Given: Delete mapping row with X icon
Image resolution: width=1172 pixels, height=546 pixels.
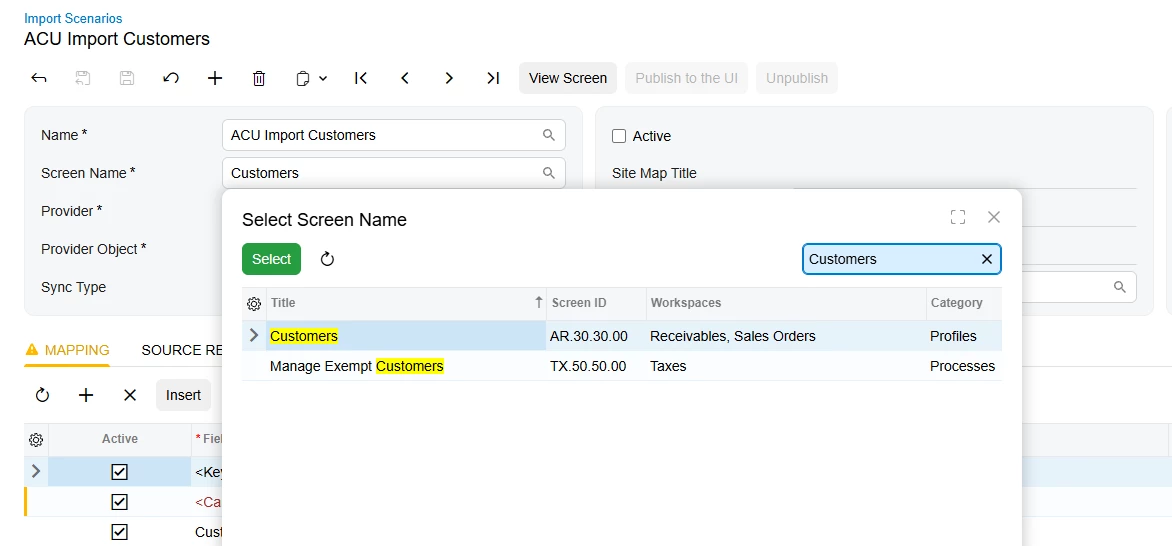Looking at the screenshot, I should tap(130, 395).
